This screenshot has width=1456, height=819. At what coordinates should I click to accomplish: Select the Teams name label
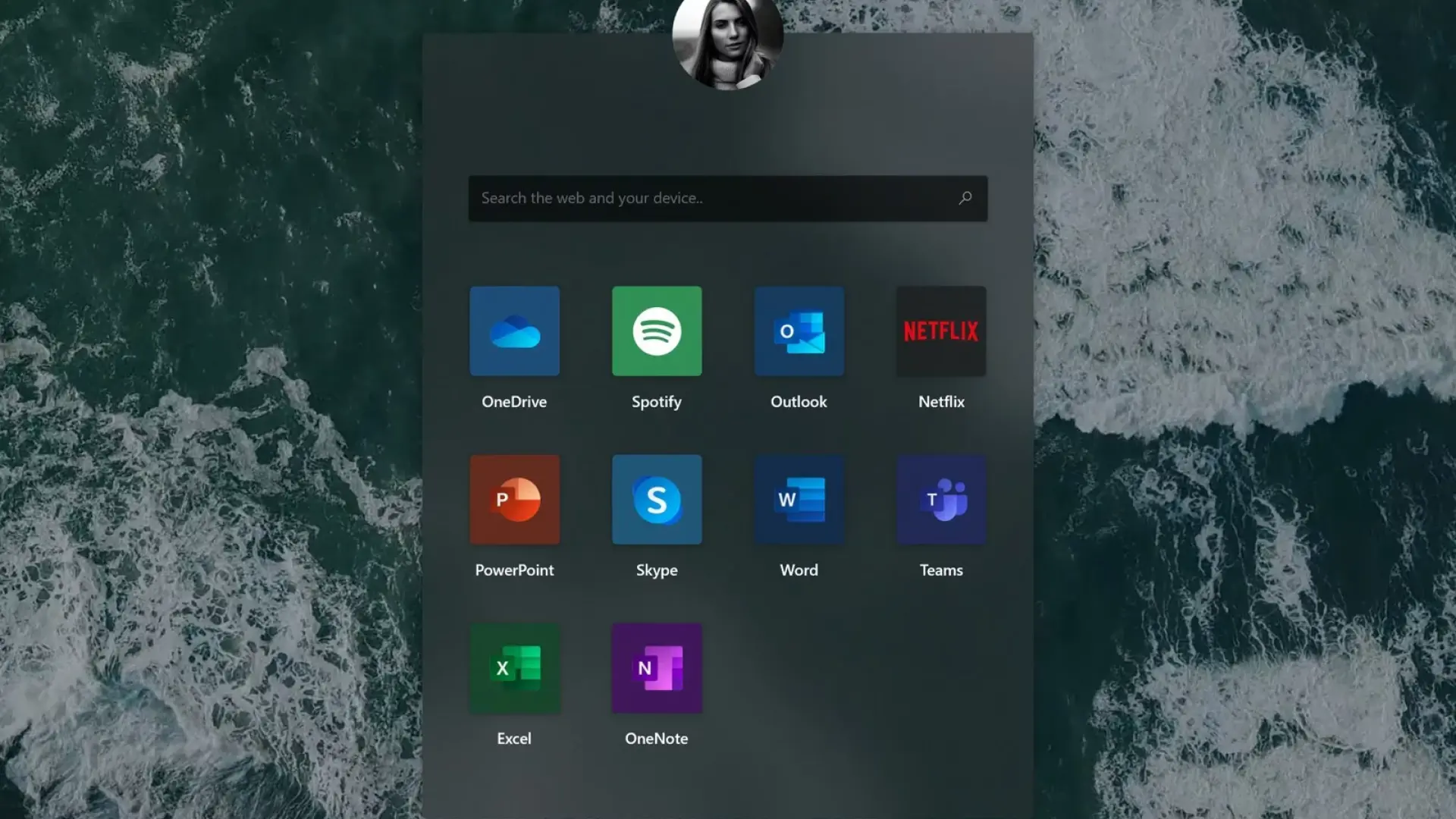[941, 570]
